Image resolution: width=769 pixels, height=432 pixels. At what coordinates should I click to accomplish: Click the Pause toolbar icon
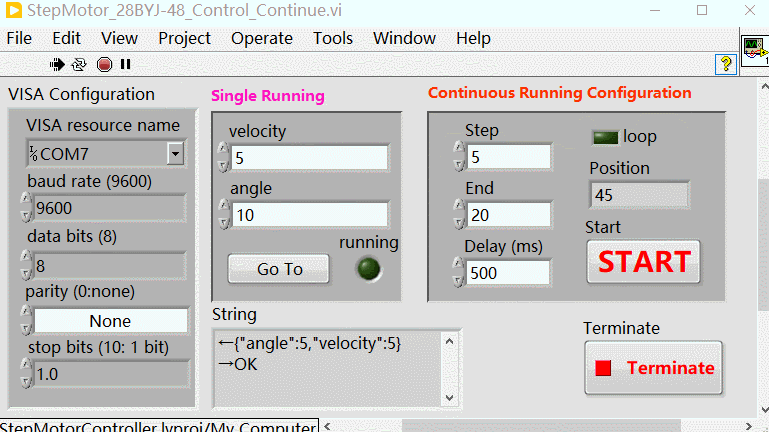[x=125, y=64]
